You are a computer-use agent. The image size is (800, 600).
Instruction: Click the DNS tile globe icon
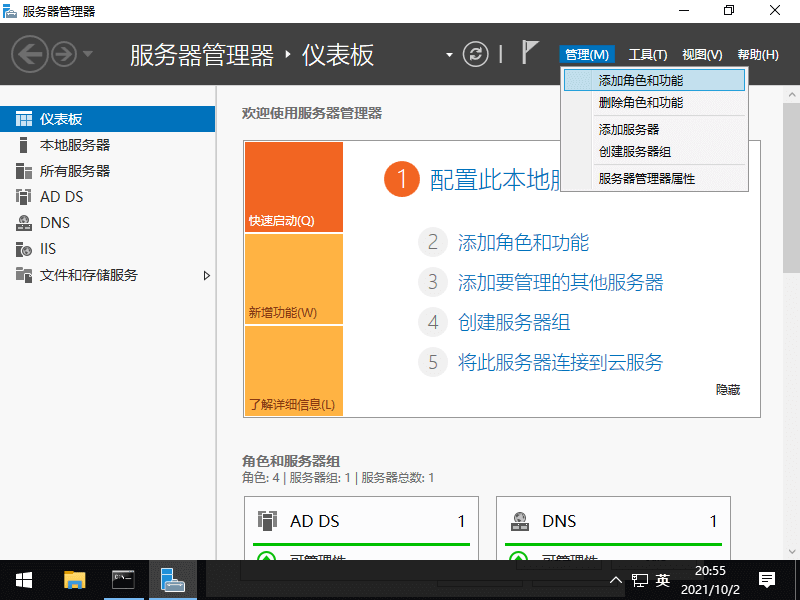point(519,521)
